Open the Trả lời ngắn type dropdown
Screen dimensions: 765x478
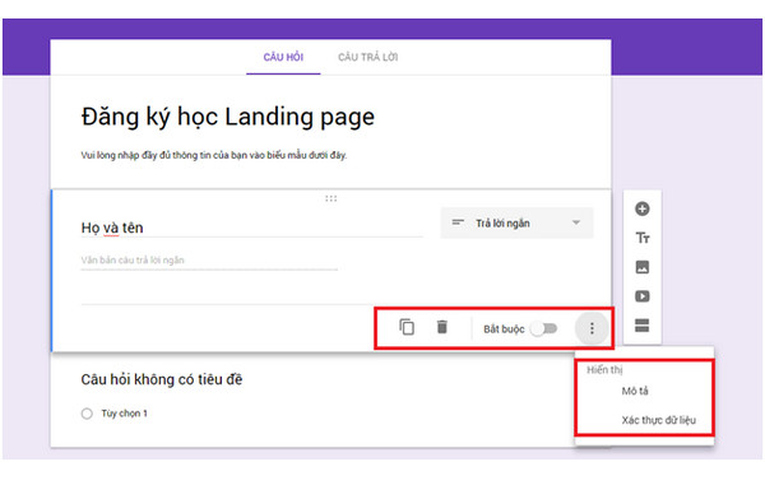coord(517,223)
